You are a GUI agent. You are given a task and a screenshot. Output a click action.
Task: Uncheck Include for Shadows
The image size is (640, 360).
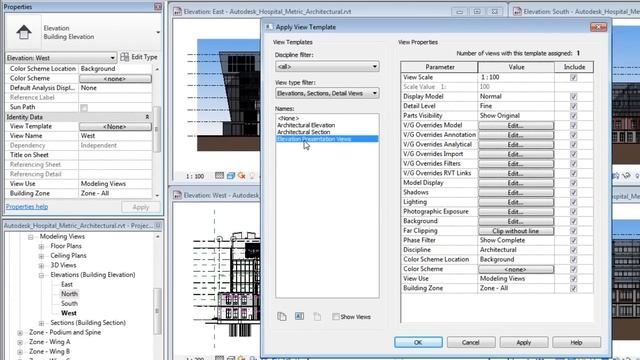click(573, 192)
